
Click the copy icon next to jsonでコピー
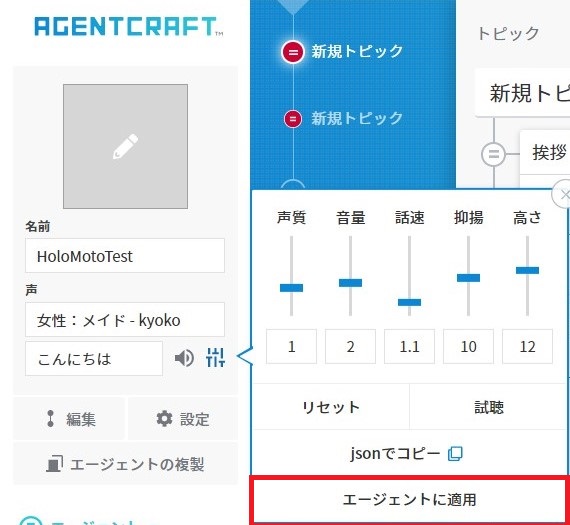(x=455, y=453)
